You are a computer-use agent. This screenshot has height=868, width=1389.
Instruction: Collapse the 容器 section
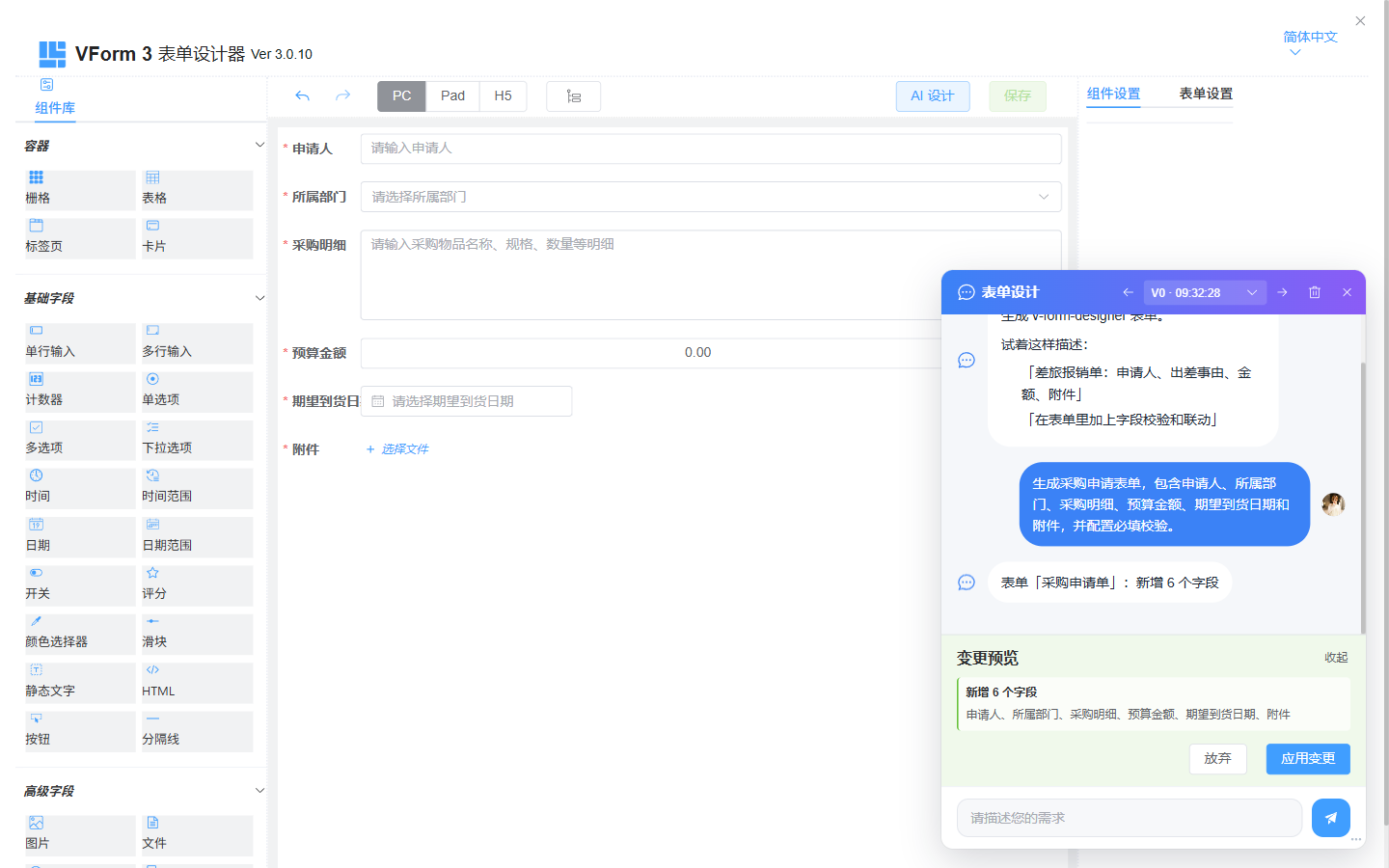pyautogui.click(x=259, y=145)
